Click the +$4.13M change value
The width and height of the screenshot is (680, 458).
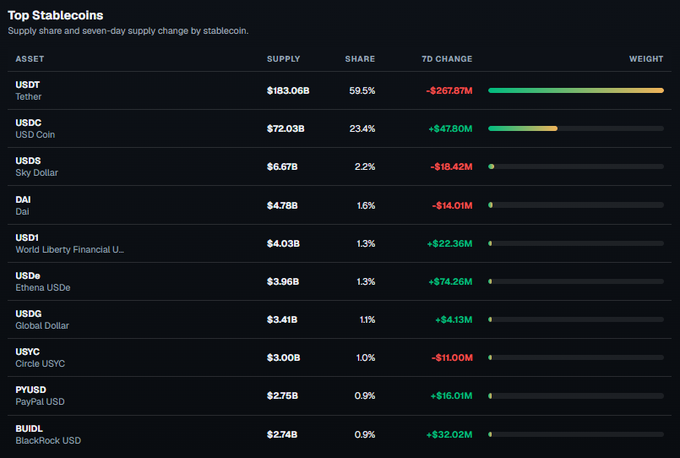(454, 320)
